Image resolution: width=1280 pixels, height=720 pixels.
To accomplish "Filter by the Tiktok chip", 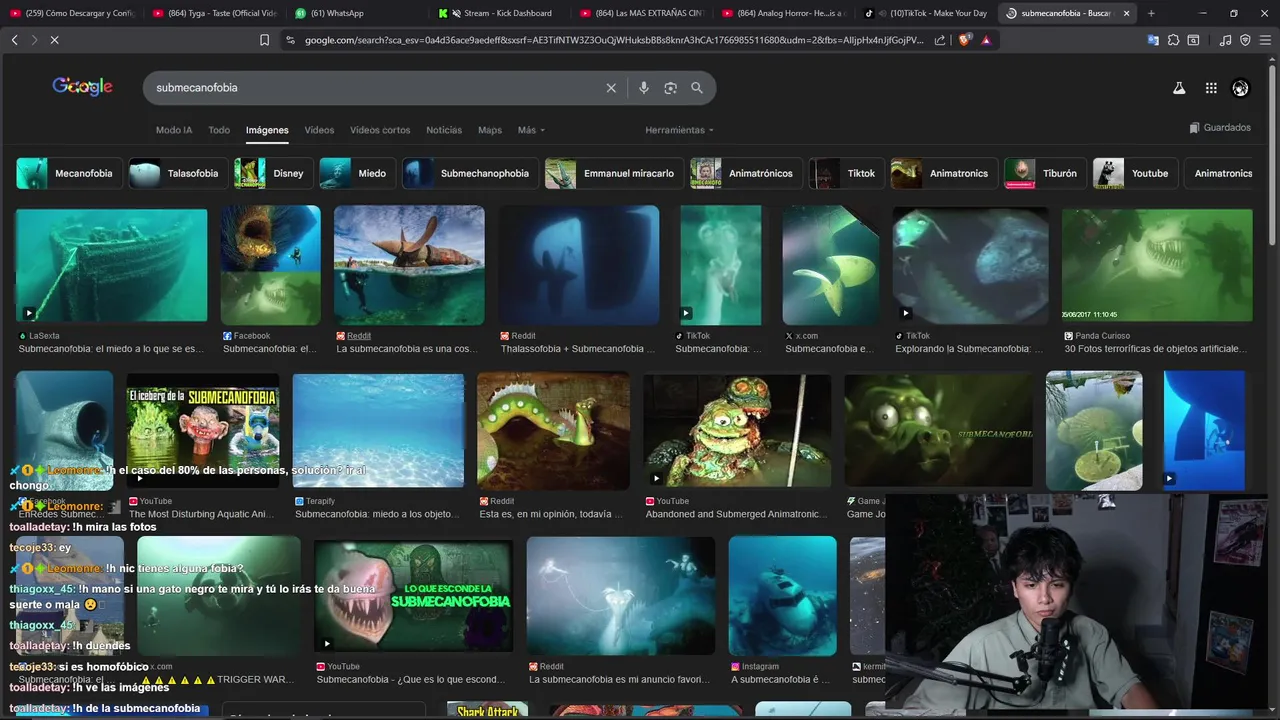I will (x=847, y=173).
